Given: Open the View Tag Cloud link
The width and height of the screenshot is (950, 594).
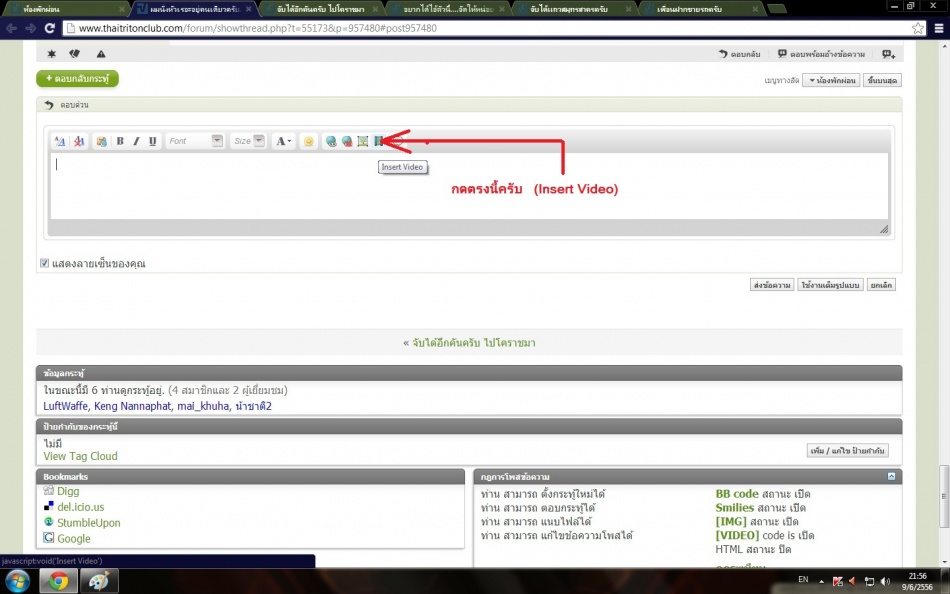Looking at the screenshot, I should (80, 456).
